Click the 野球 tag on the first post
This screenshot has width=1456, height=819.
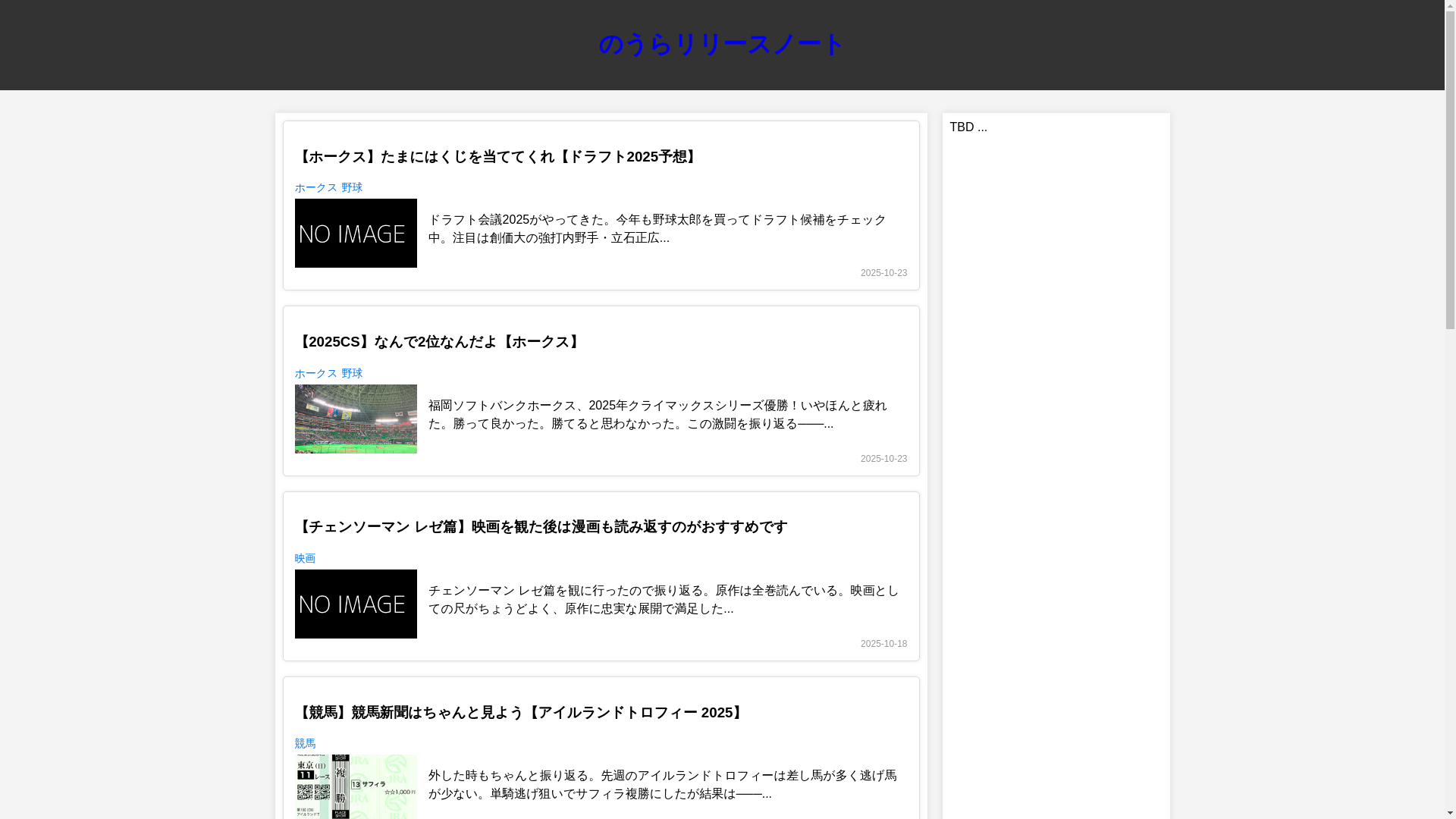[352, 188]
